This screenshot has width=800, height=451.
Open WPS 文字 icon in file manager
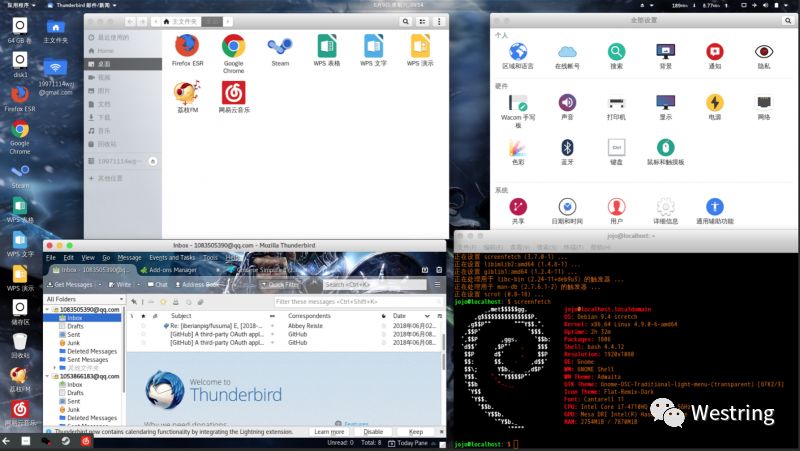pyautogui.click(x=373, y=49)
